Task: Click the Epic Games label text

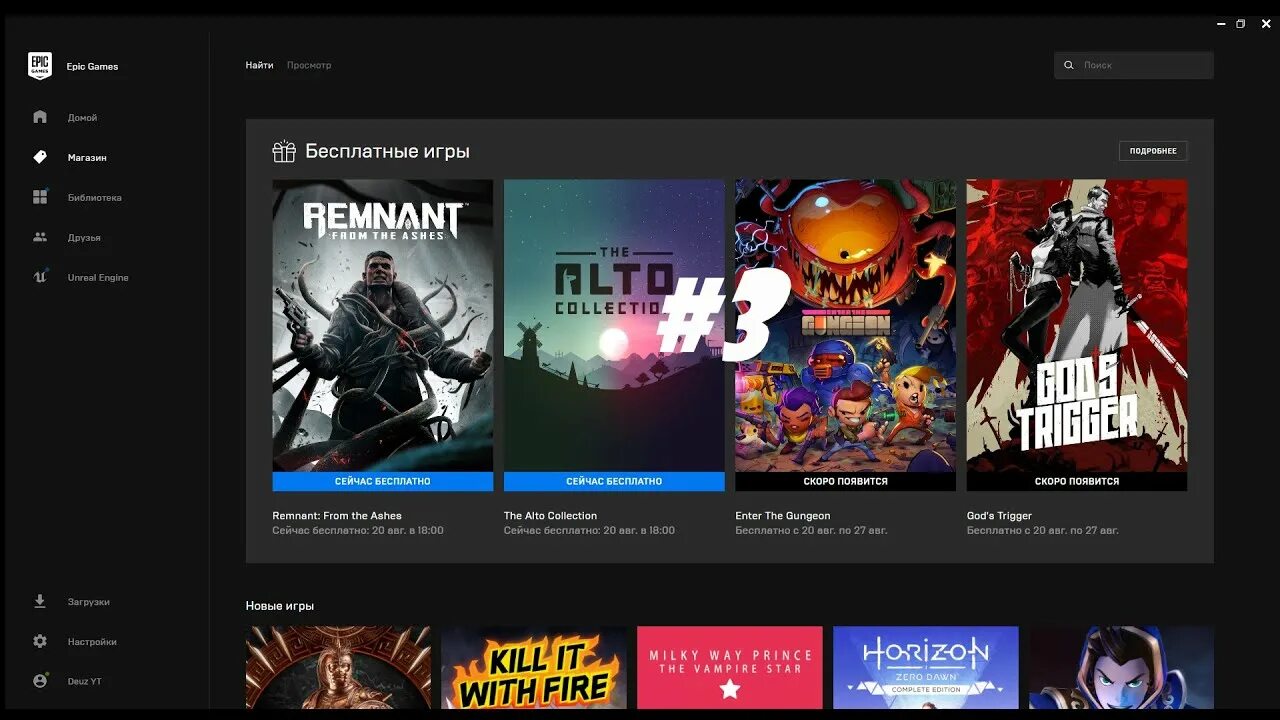Action: click(x=92, y=67)
